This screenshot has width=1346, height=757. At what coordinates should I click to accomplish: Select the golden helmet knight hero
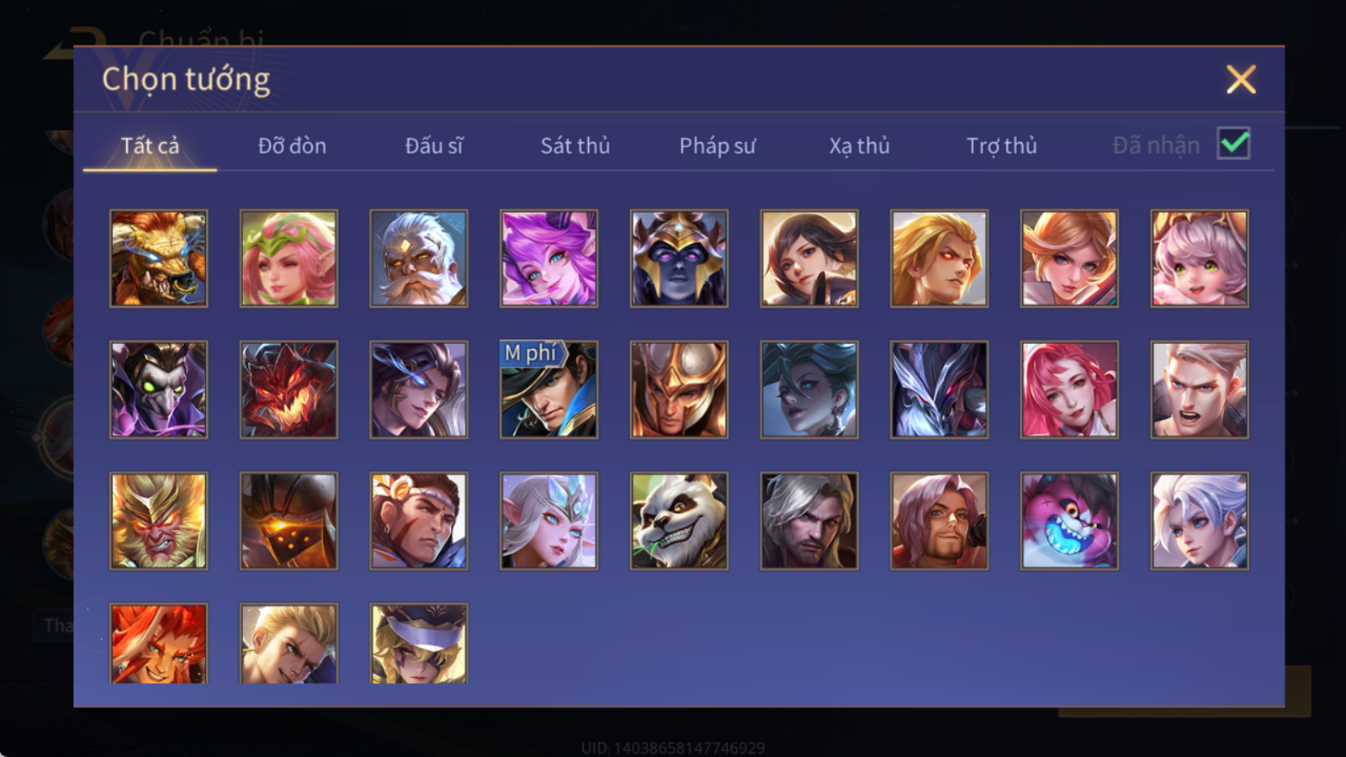pyautogui.click(x=679, y=390)
